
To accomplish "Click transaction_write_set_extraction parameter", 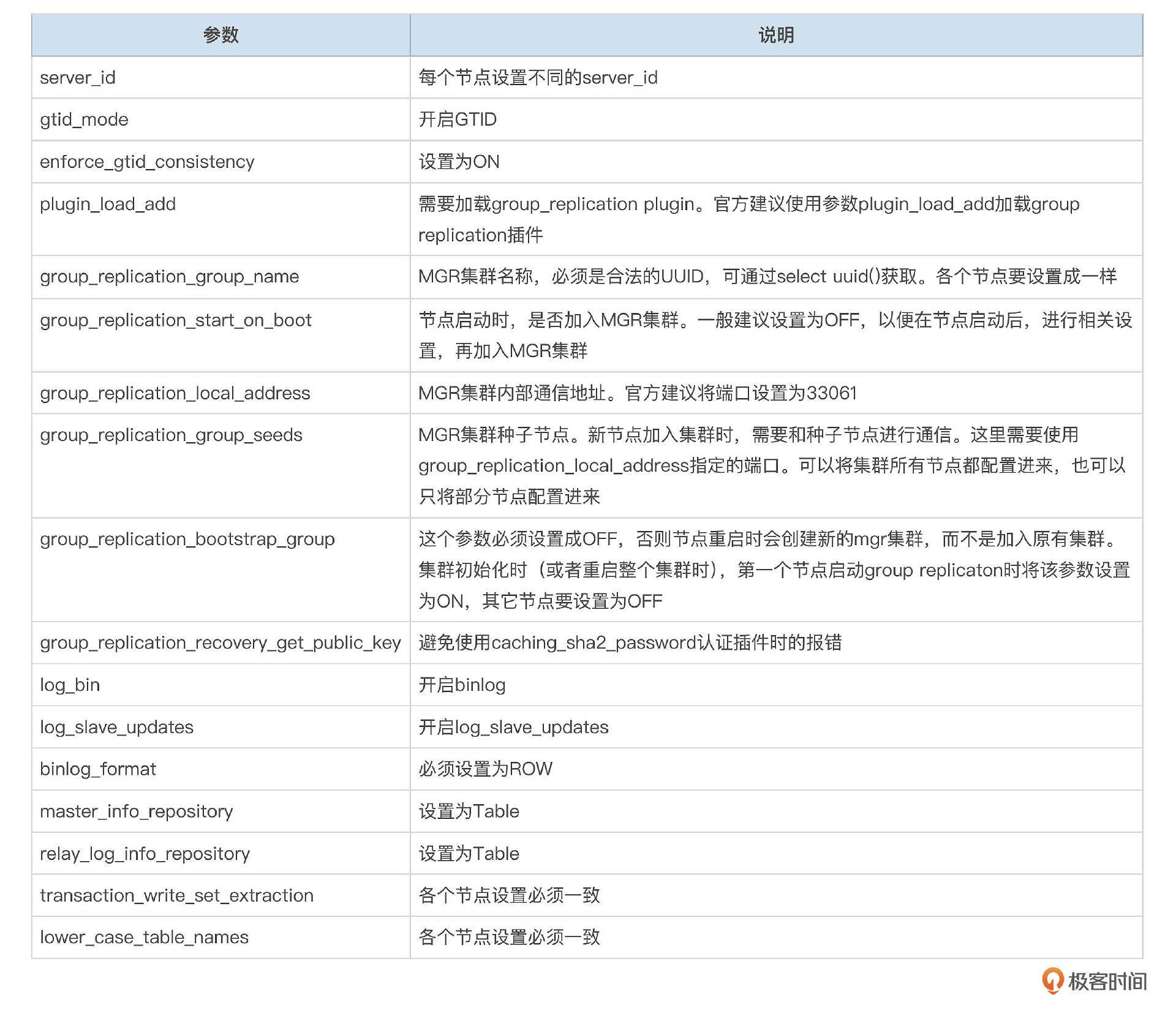I will 176,896.
